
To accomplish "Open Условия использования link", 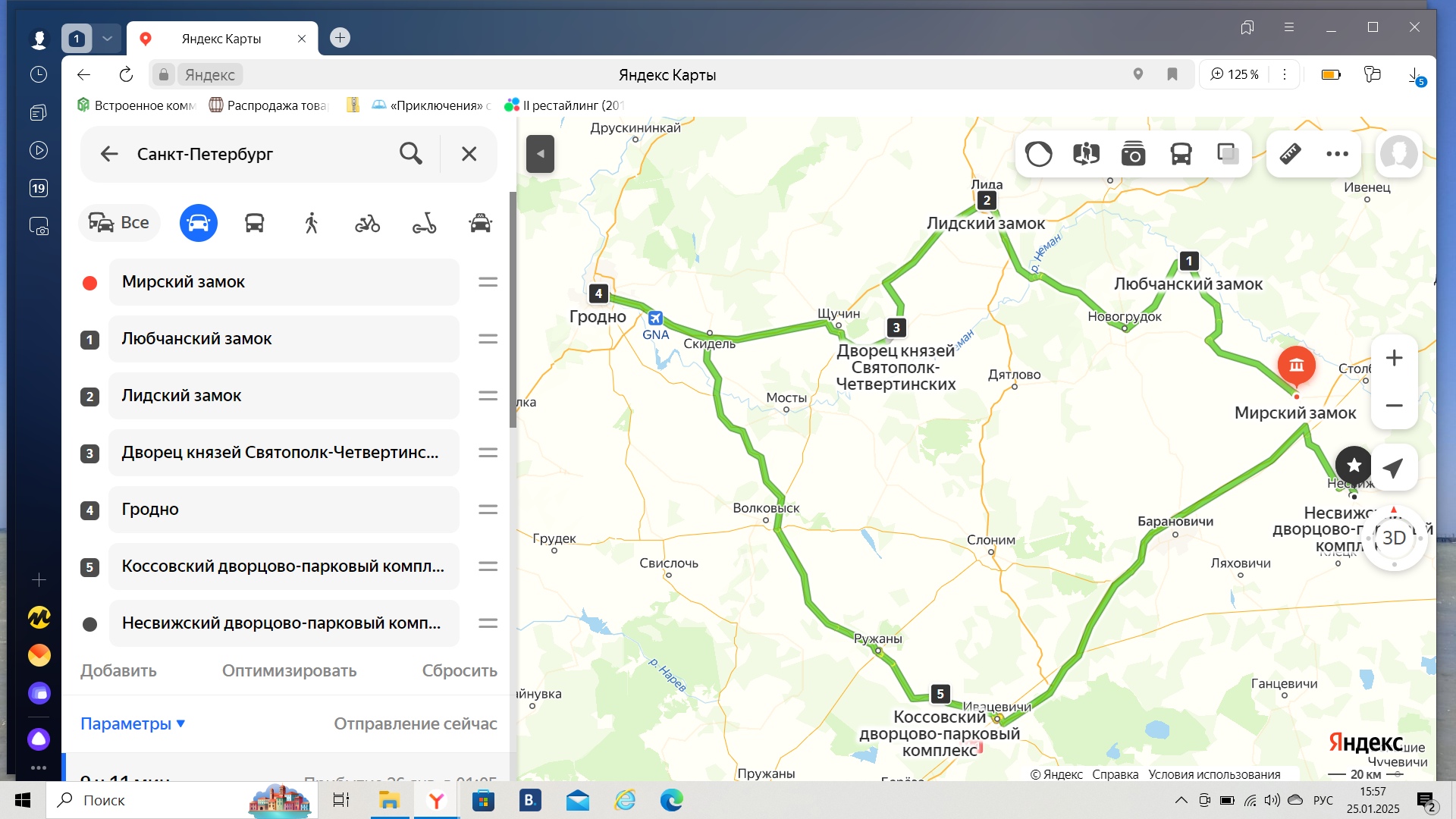I will (1214, 774).
